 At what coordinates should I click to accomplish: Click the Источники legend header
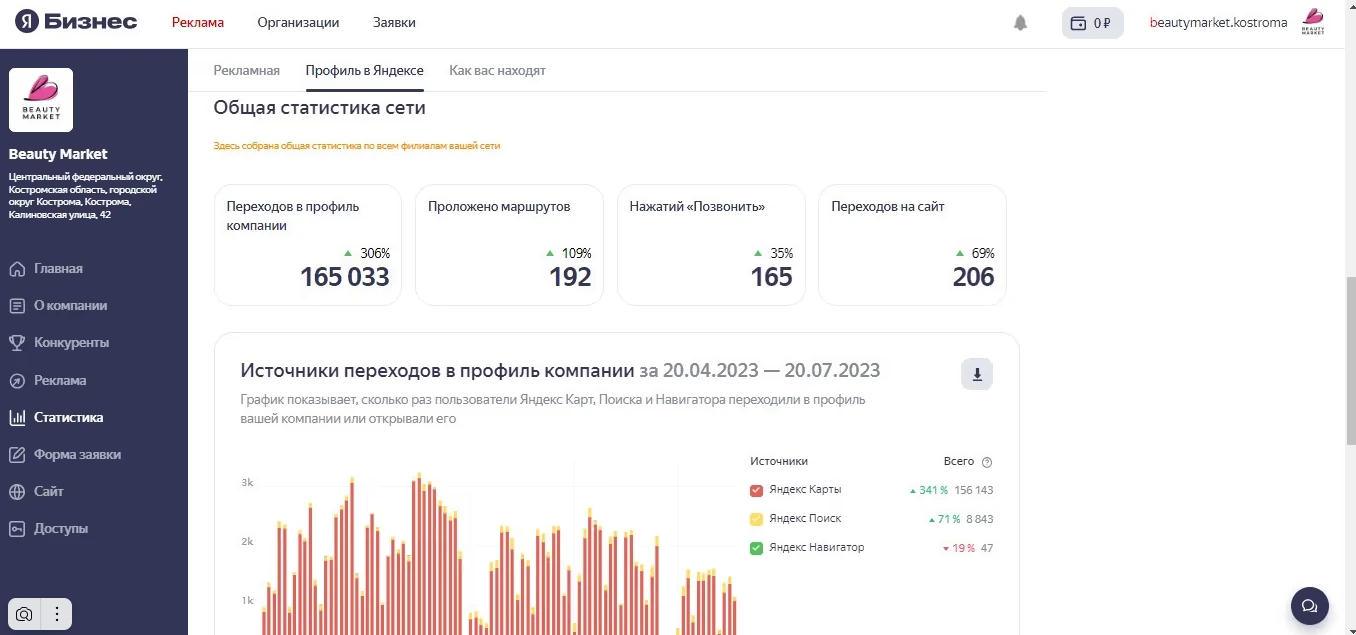point(779,461)
